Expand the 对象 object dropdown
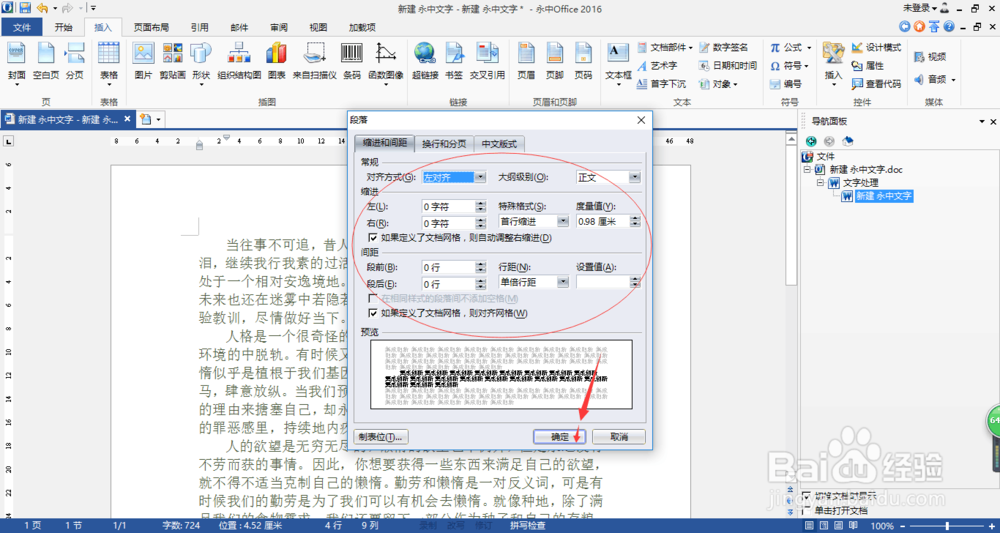Viewport: 1000px width, 533px height. click(x=735, y=84)
